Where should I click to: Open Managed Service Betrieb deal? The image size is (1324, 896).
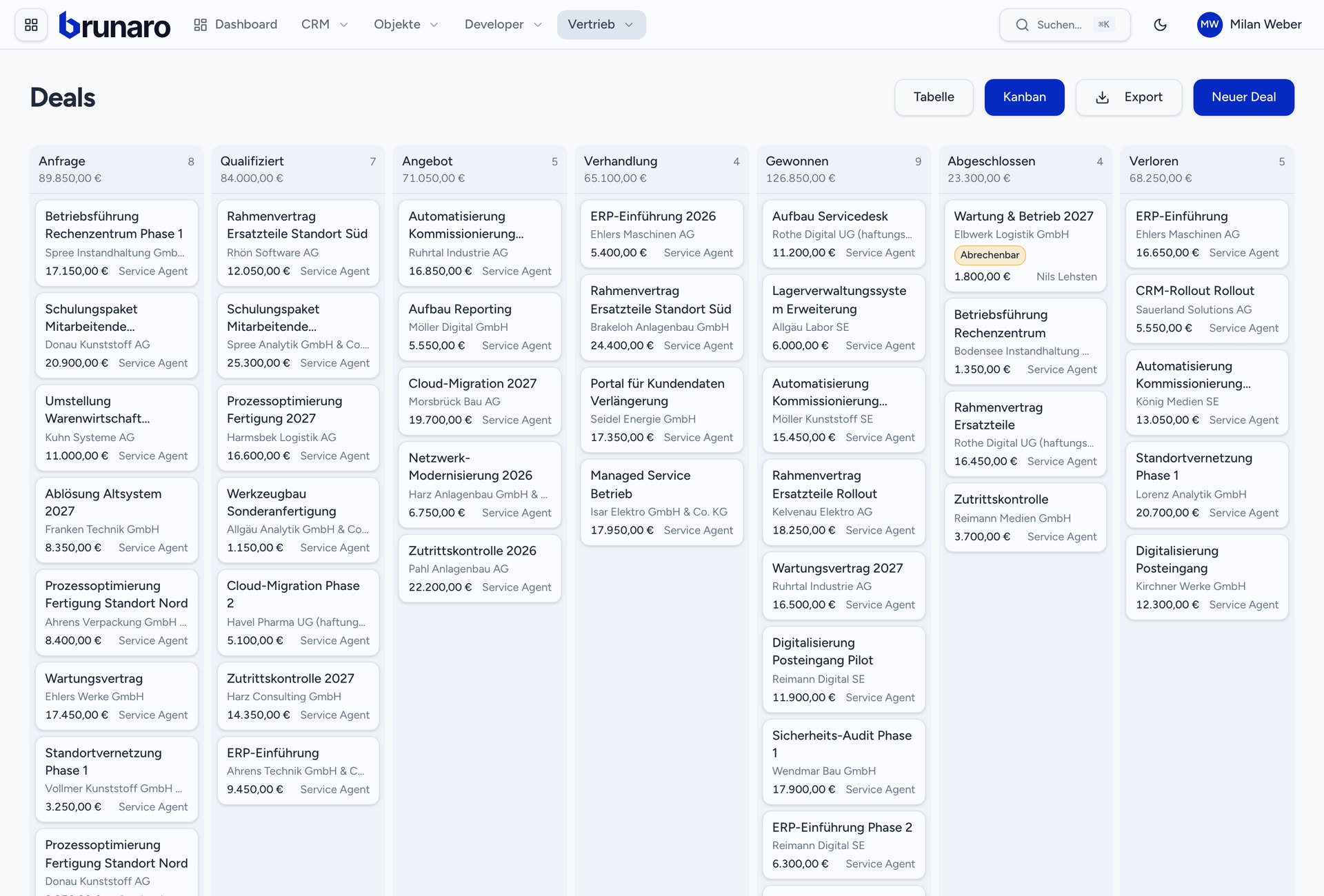click(661, 502)
